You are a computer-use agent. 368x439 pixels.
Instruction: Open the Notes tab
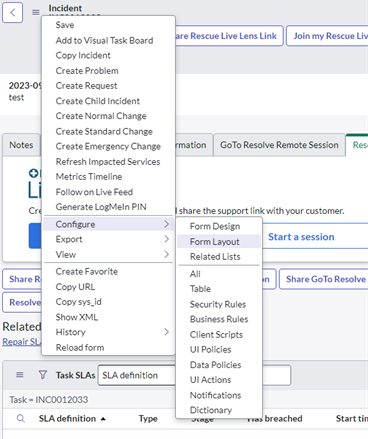(x=21, y=145)
